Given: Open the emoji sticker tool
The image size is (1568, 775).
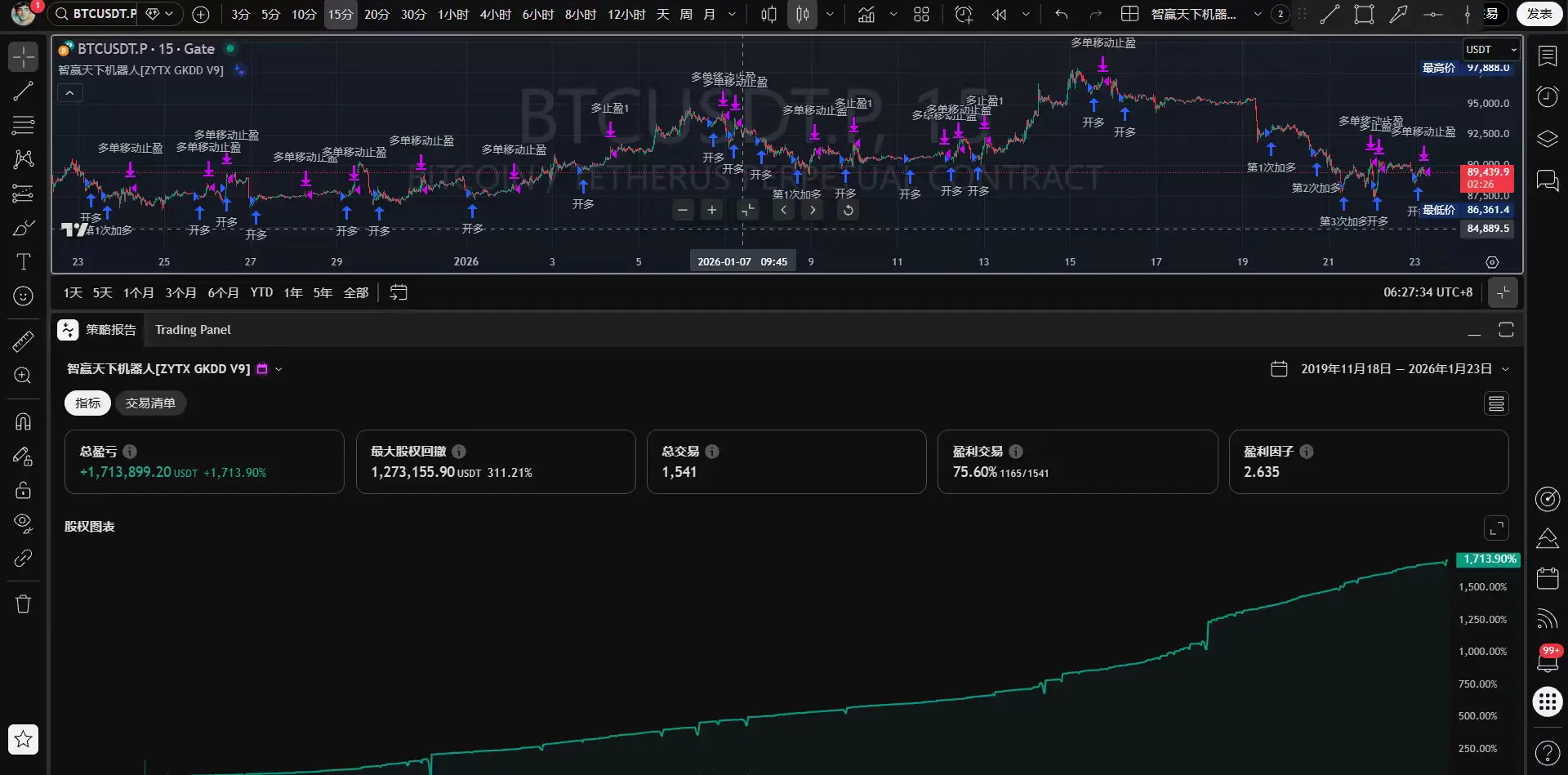Looking at the screenshot, I should point(23,296).
